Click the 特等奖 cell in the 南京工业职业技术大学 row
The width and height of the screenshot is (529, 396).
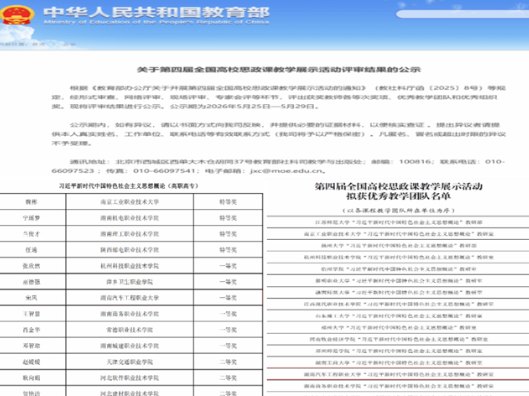click(228, 202)
